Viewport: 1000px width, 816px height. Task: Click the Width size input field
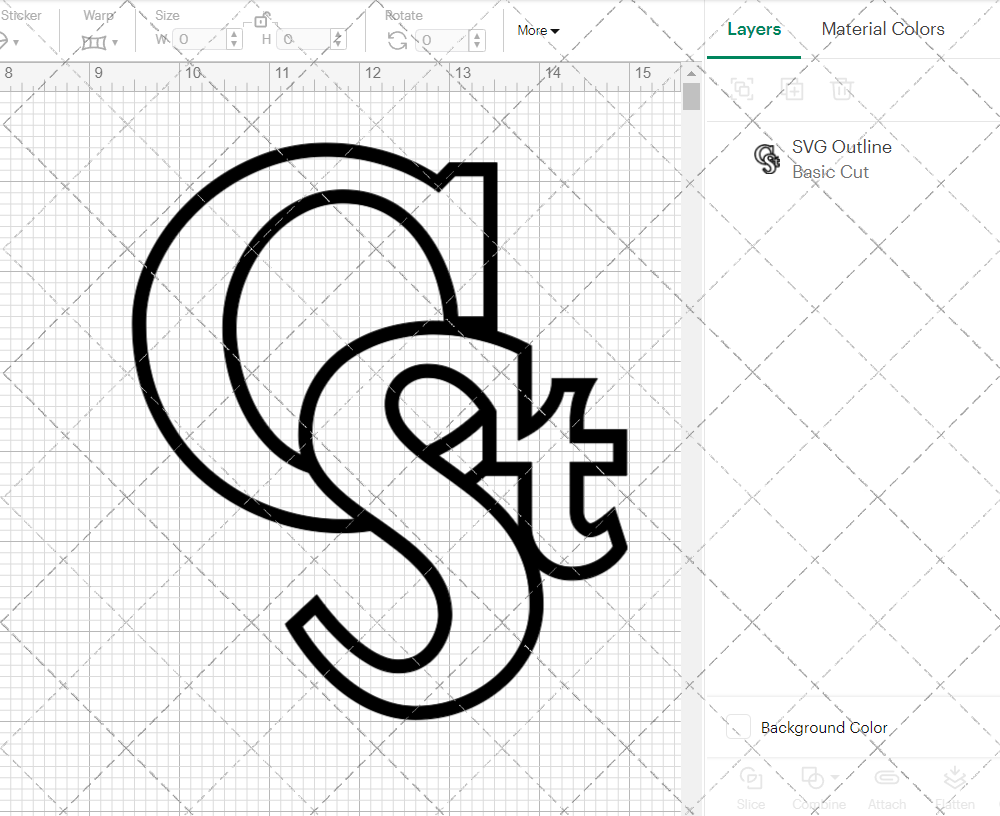point(200,40)
